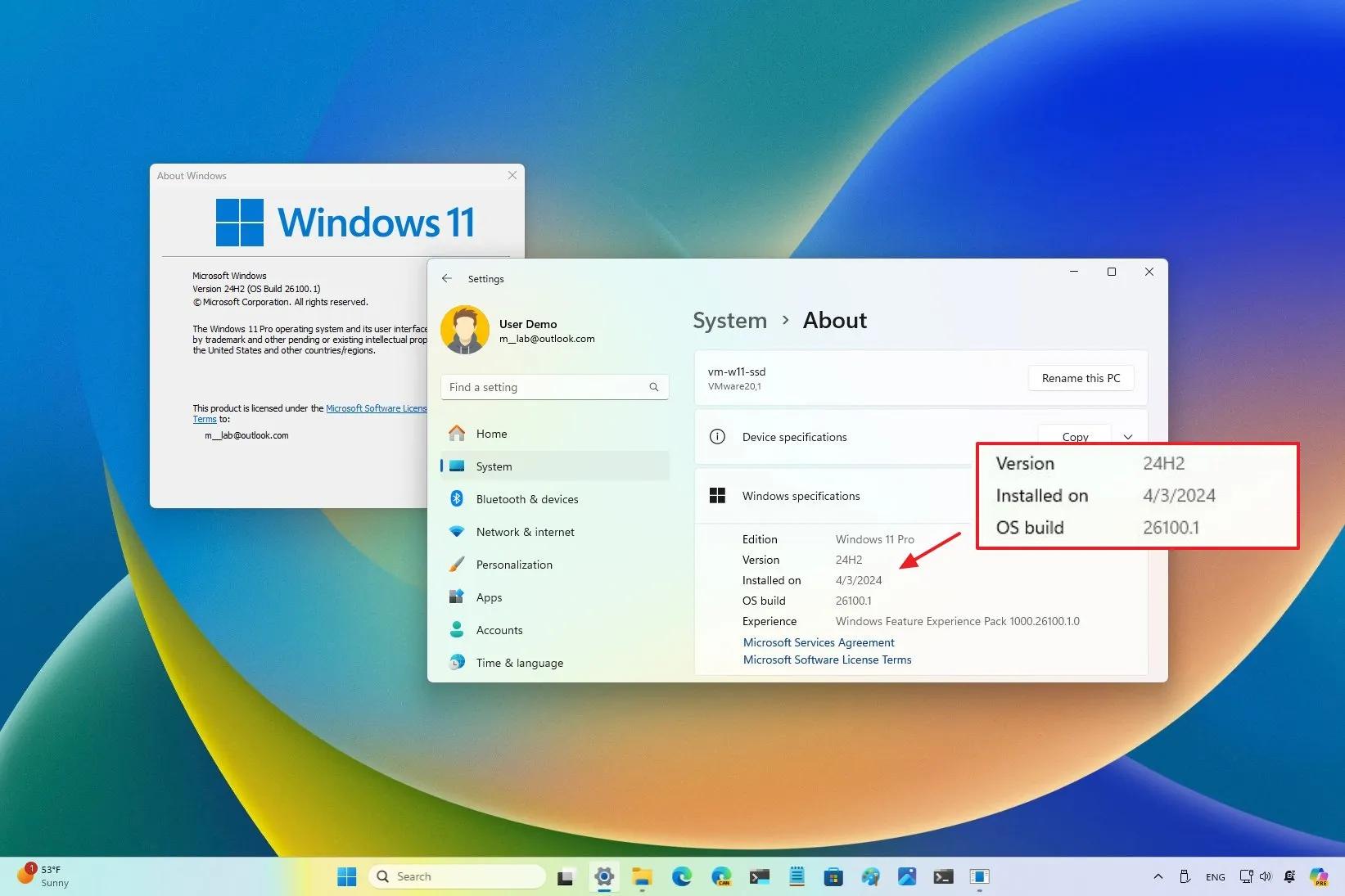Open the ENG language switcher

1216,876
